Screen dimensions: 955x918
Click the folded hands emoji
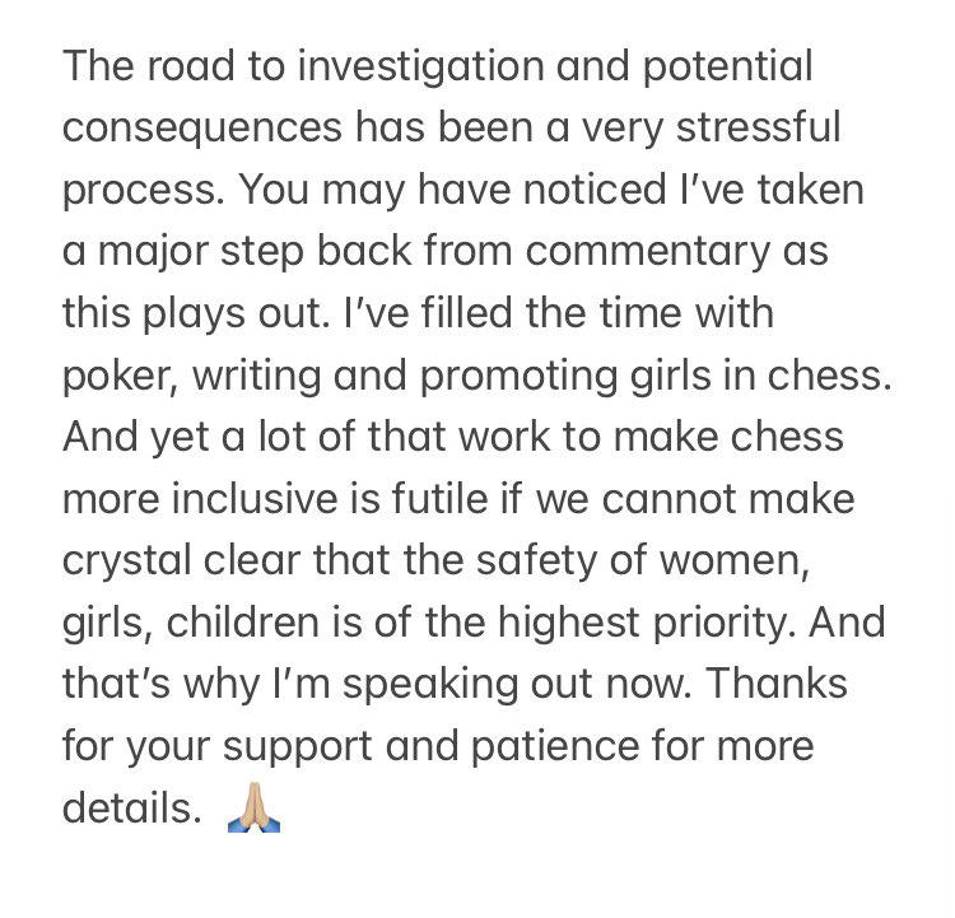pos(253,808)
